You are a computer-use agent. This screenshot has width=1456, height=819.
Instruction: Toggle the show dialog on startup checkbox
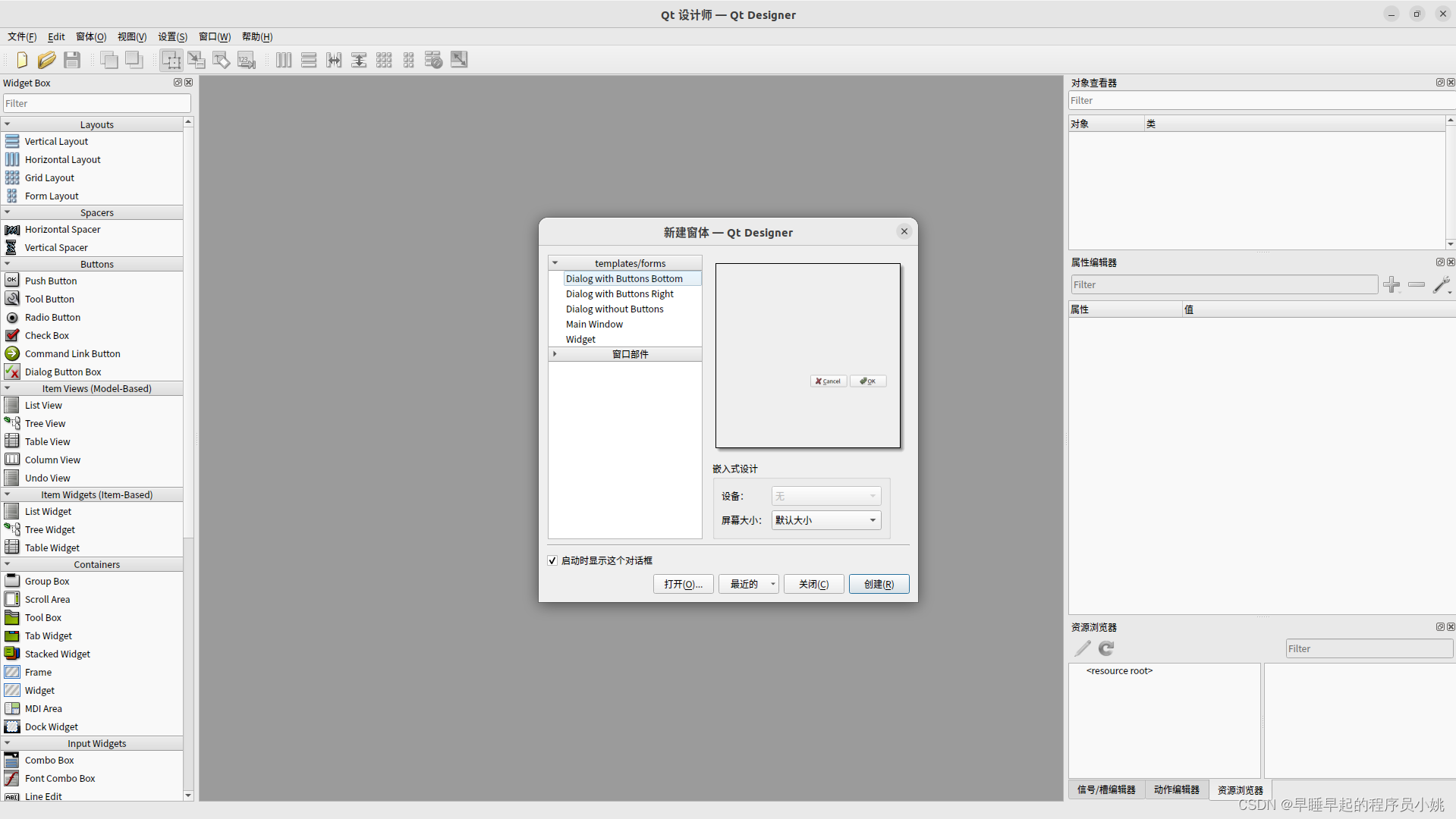(x=552, y=560)
